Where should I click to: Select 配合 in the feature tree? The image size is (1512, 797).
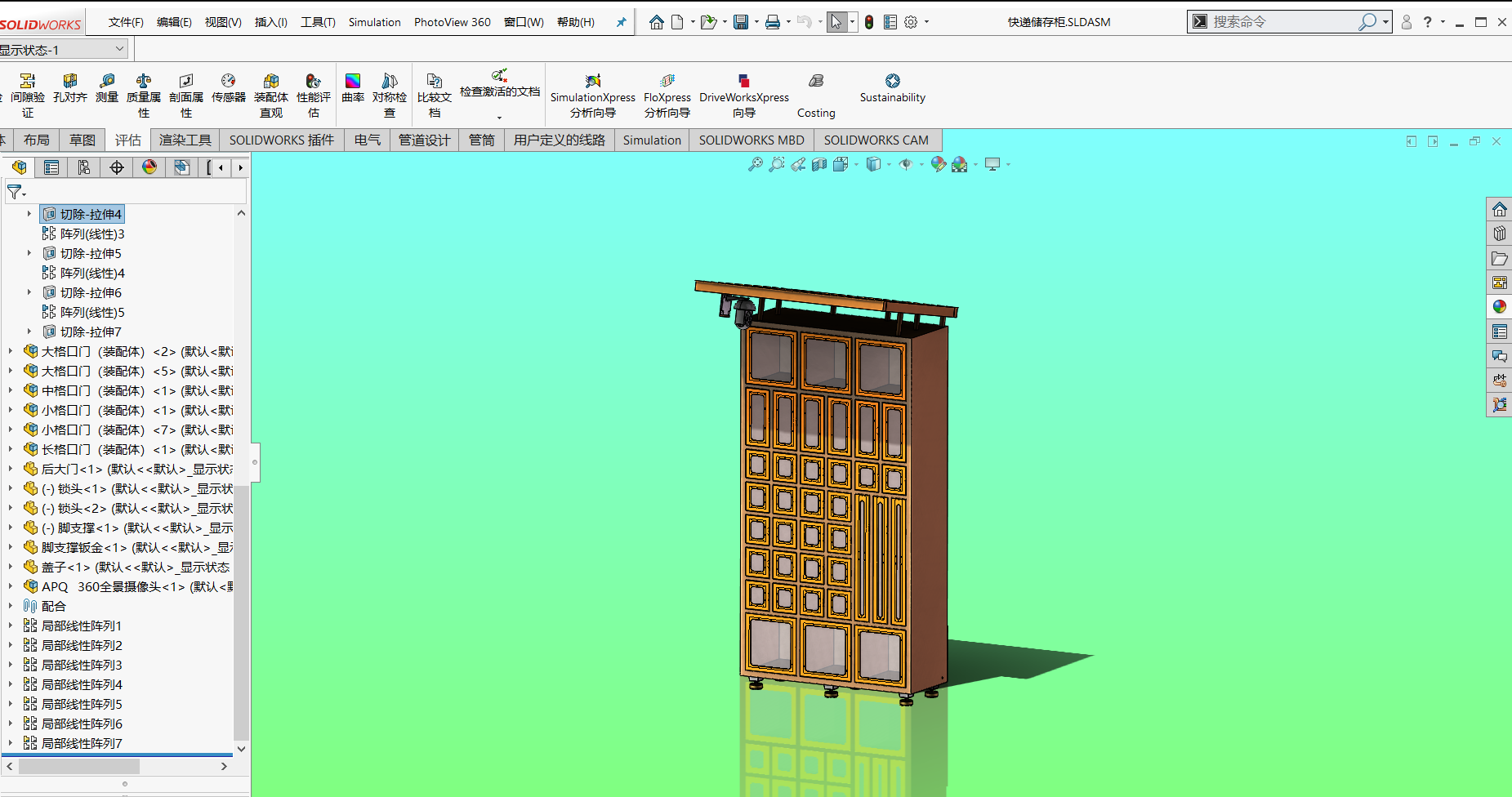pyautogui.click(x=54, y=606)
